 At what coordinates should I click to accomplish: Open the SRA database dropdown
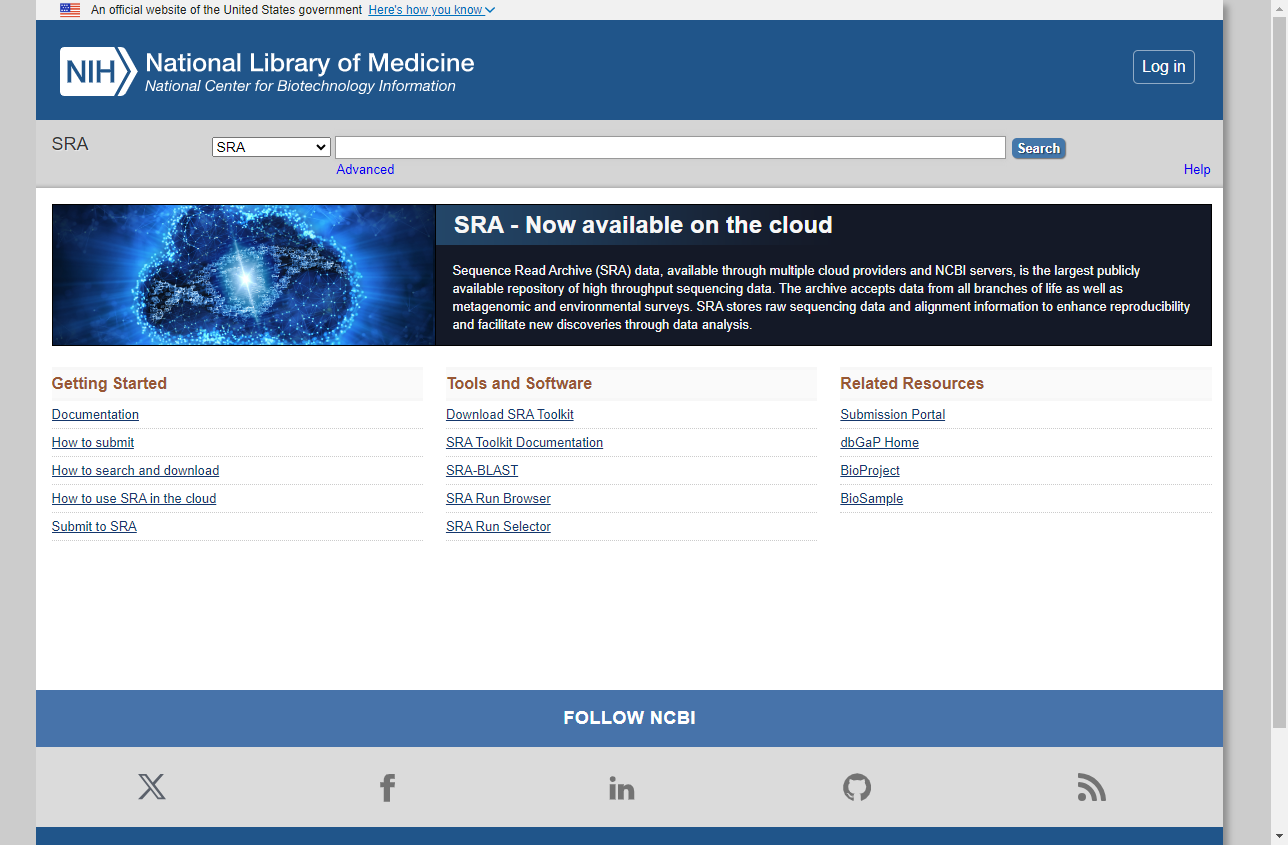pos(271,147)
